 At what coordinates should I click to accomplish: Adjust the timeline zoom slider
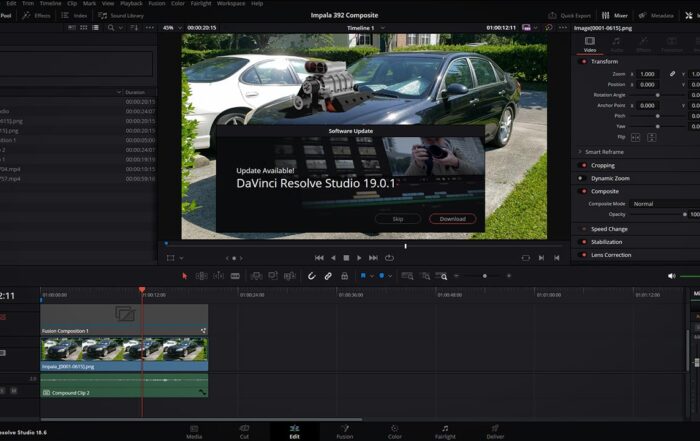point(484,276)
